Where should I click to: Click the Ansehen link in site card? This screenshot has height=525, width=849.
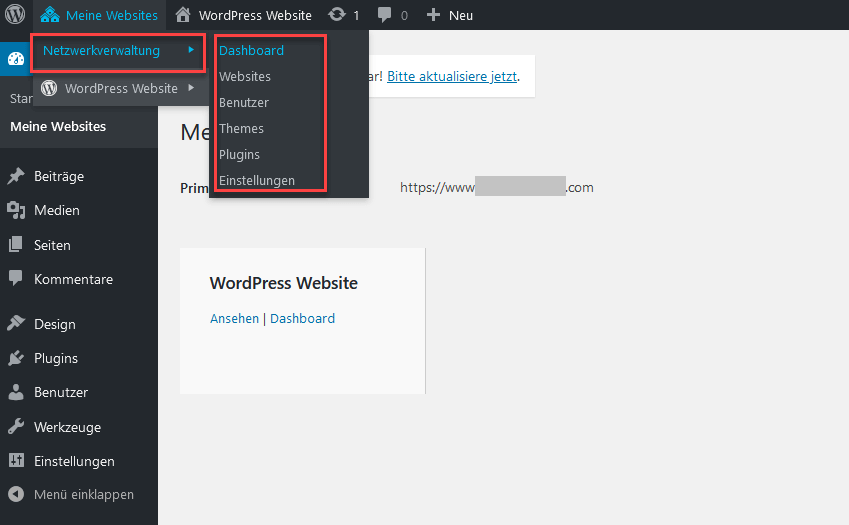(234, 318)
